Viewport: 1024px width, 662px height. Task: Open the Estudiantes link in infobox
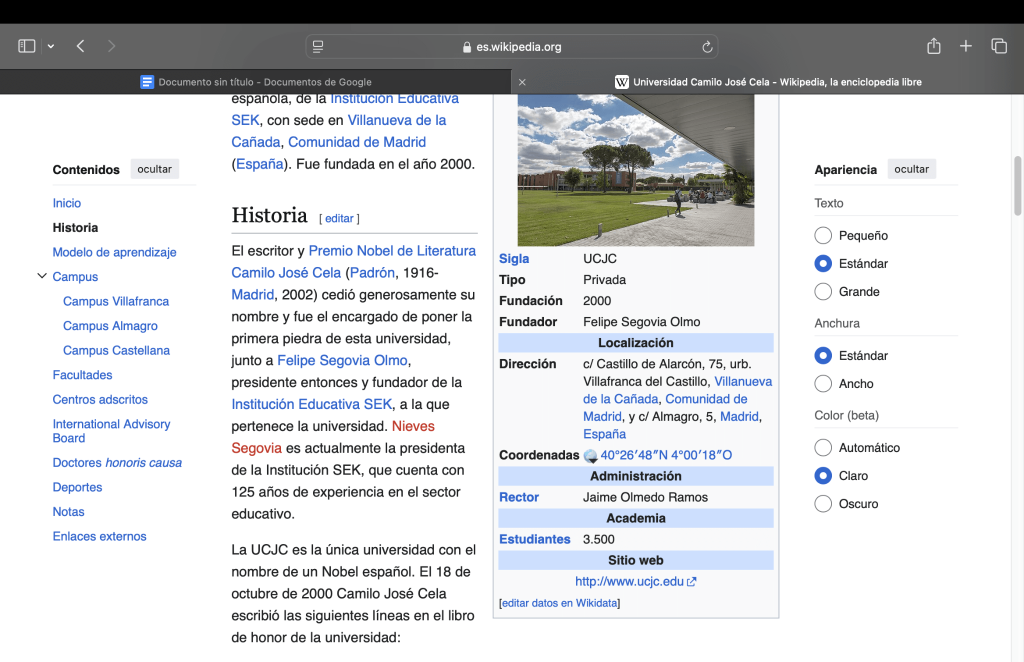click(534, 539)
